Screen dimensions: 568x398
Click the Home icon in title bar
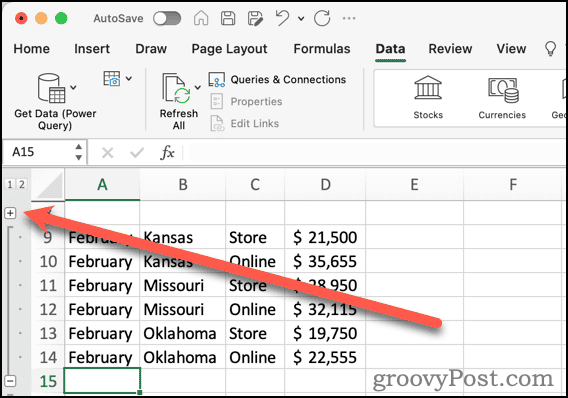pyautogui.click(x=201, y=18)
